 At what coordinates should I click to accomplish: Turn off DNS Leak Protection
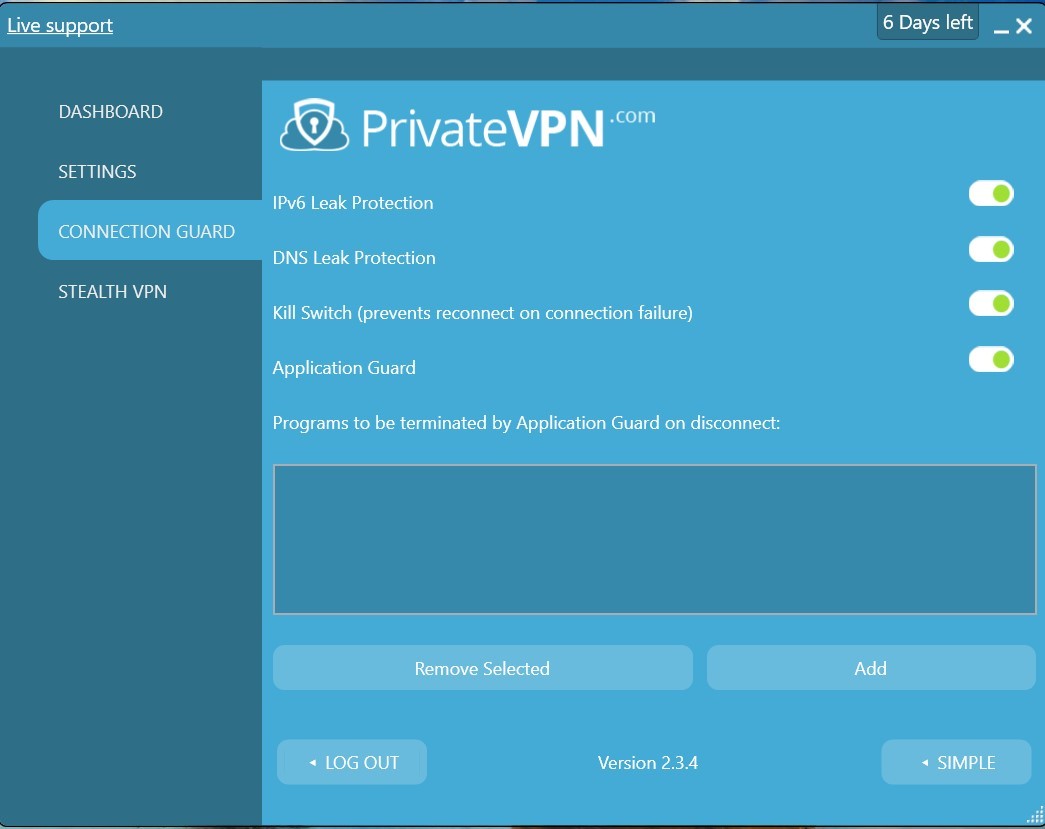pos(991,249)
